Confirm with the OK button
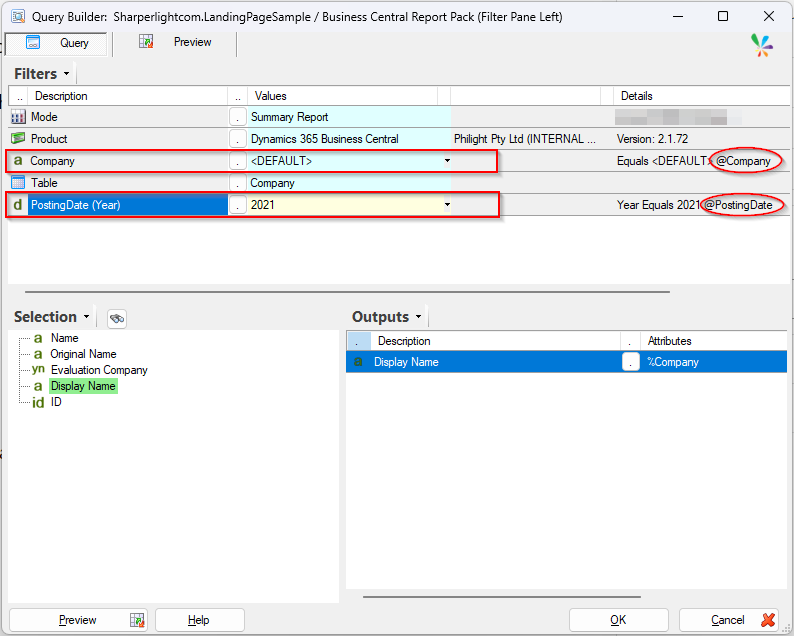This screenshot has height=636, width=794. coord(618,620)
